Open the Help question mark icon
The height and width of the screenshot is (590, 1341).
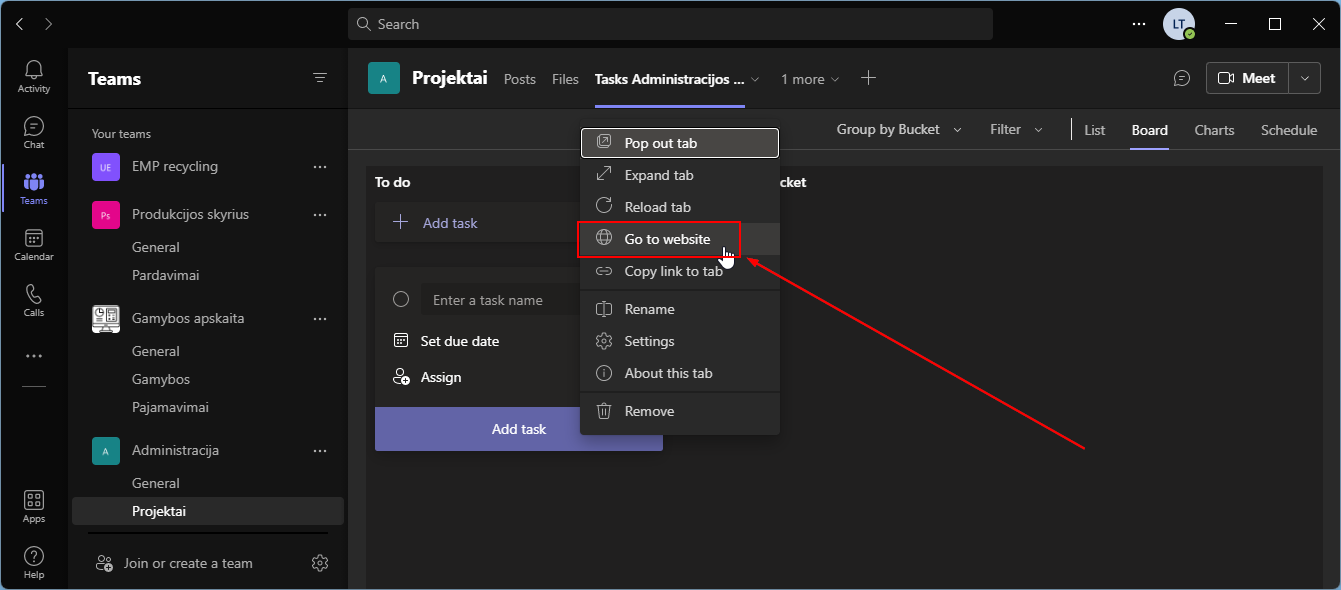tap(33, 561)
